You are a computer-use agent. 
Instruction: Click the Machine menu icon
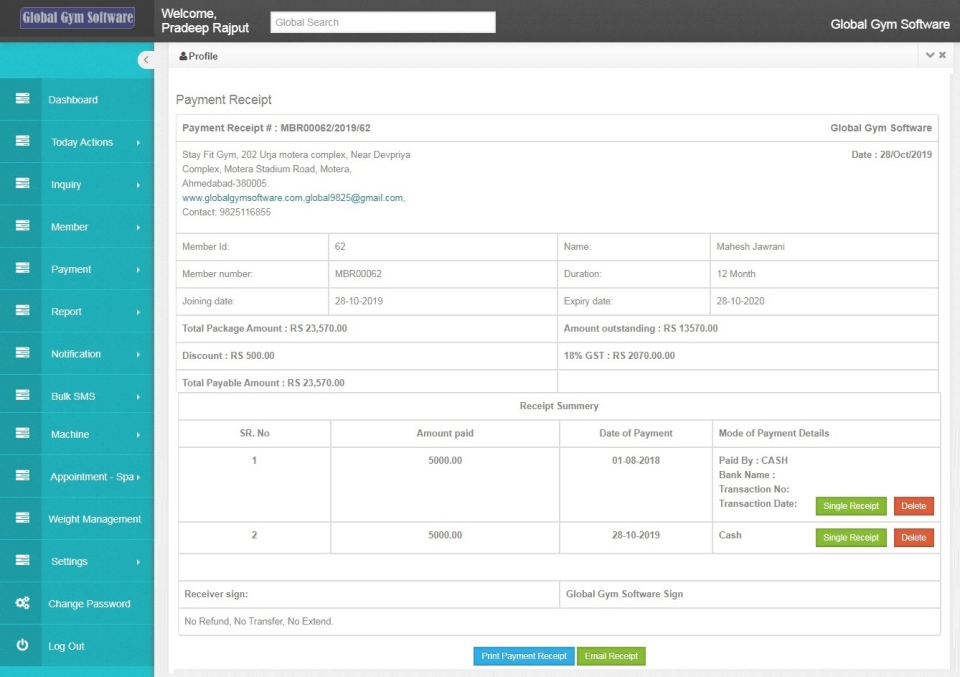pyautogui.click(x=22, y=434)
